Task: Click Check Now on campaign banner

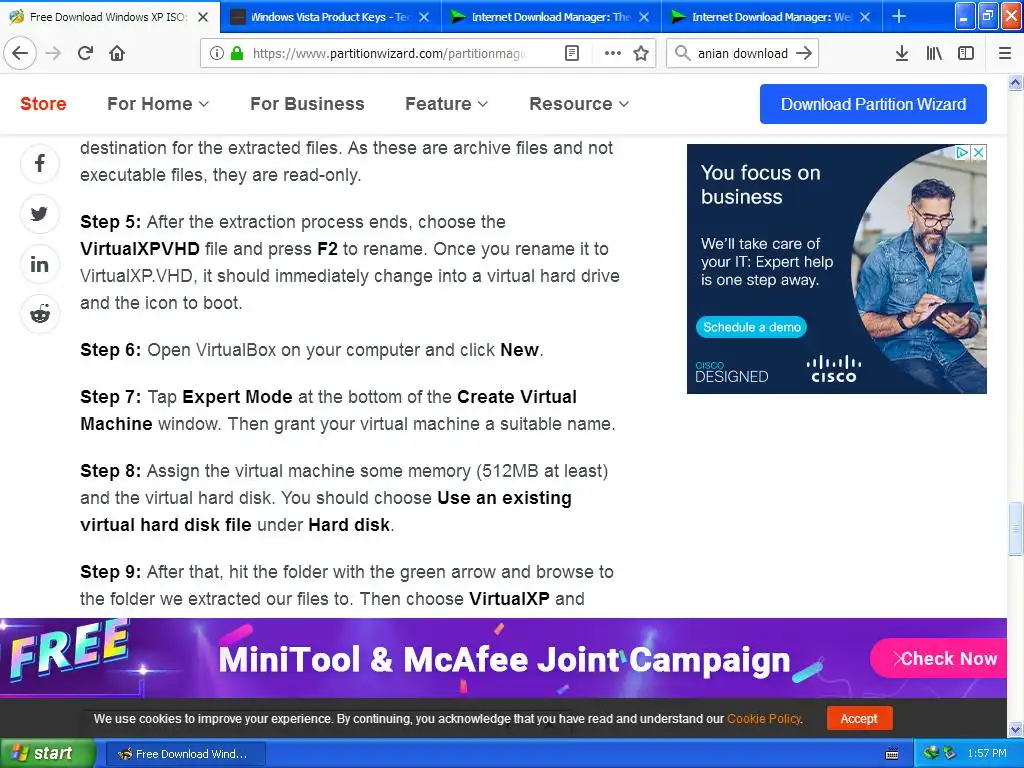Action: tap(939, 658)
